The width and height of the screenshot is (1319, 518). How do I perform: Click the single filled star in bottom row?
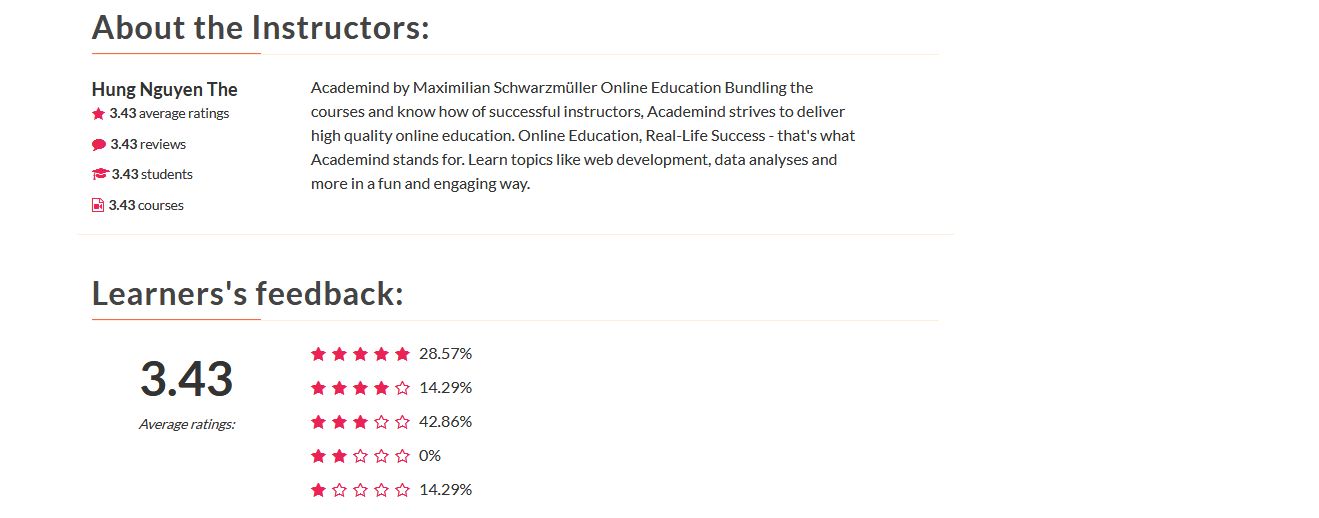coord(319,490)
